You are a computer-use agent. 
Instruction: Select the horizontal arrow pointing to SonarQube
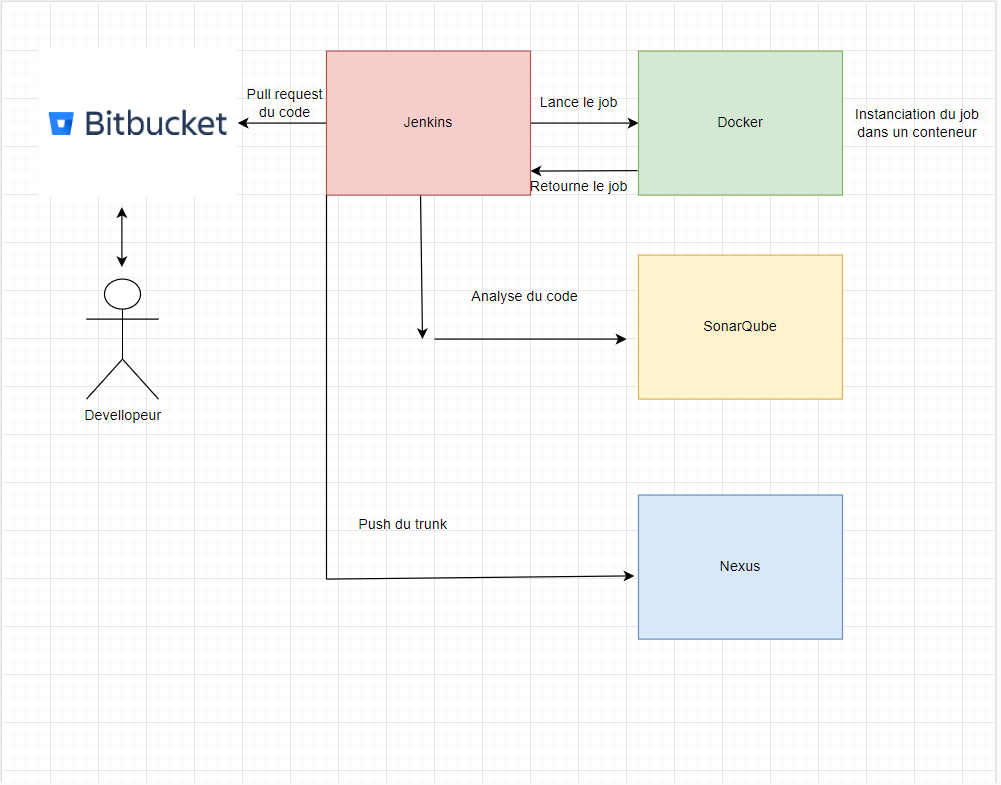pos(530,339)
